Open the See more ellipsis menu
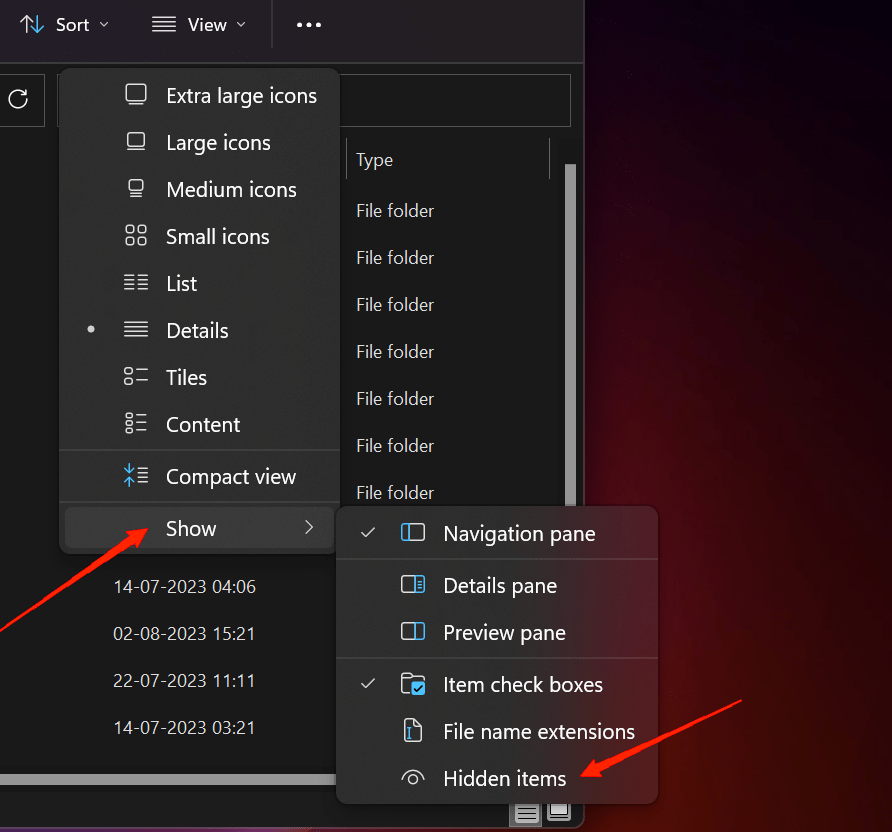The image size is (892, 832). click(309, 25)
